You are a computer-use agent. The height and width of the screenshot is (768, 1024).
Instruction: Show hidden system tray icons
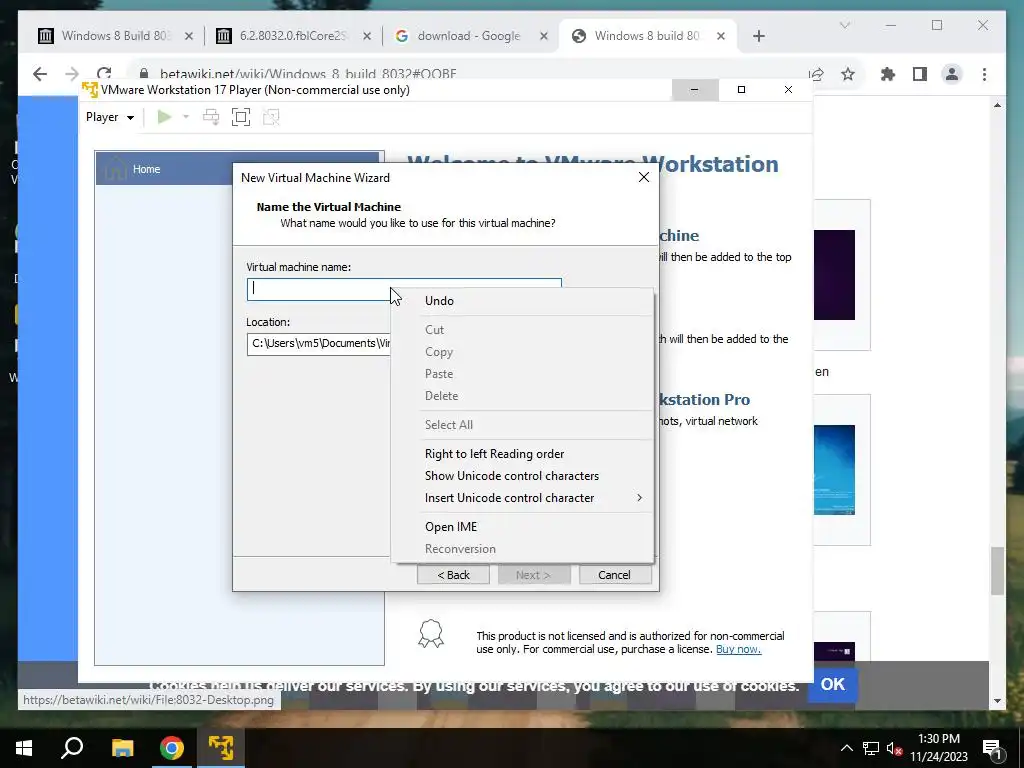click(x=846, y=748)
